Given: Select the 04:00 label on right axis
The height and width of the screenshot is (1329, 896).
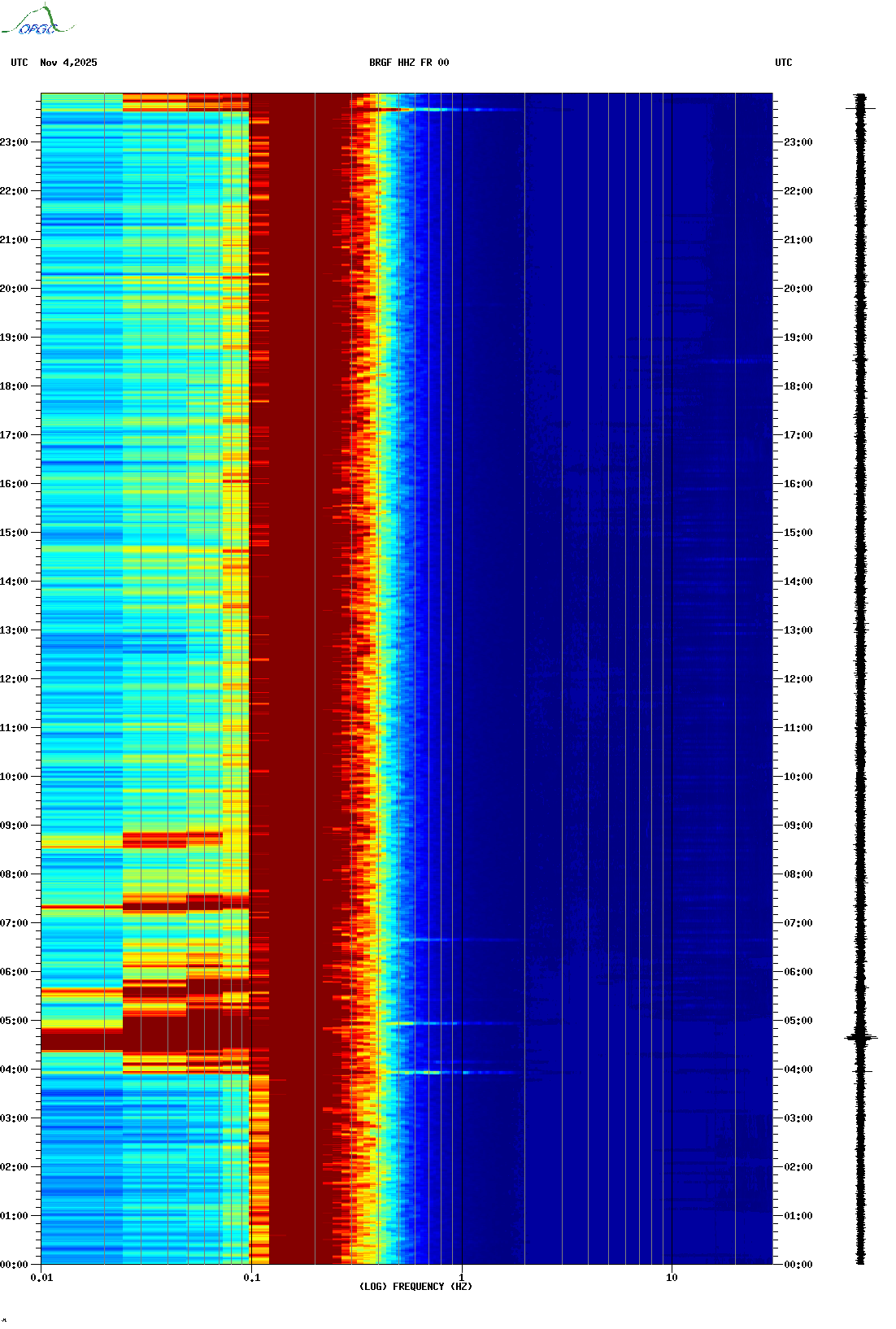Looking at the screenshot, I should tap(798, 1070).
